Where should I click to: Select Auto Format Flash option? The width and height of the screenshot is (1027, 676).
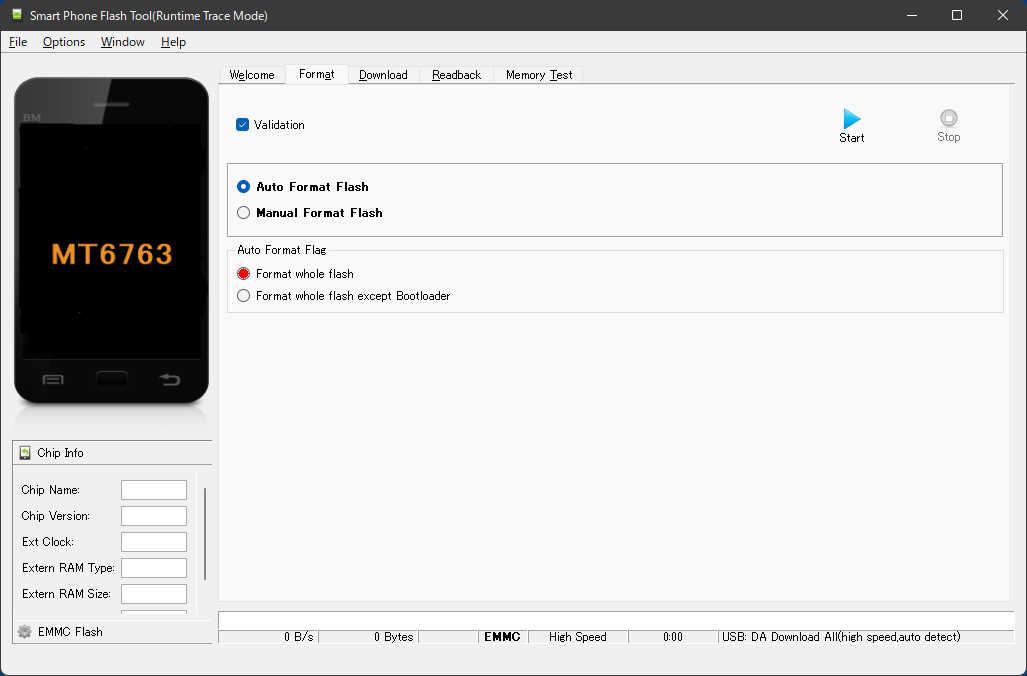(243, 186)
